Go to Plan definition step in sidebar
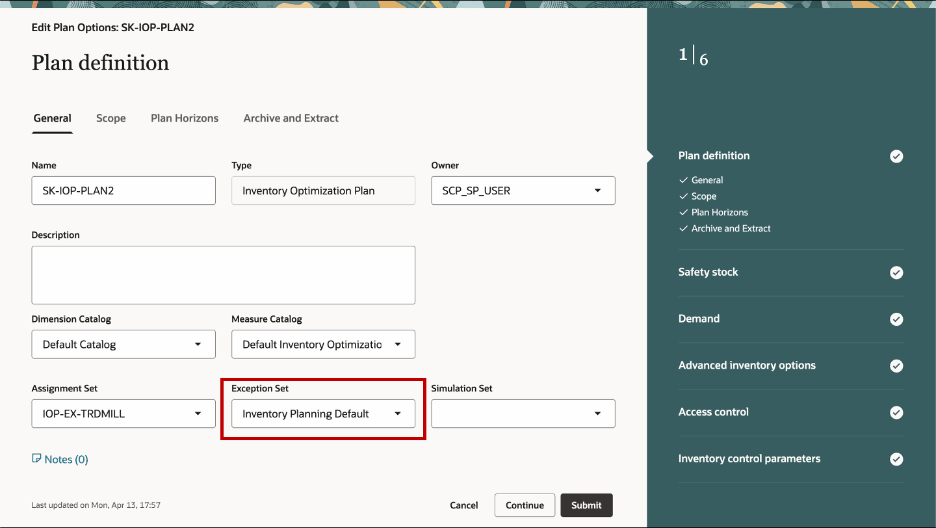The width and height of the screenshot is (936, 528). 714,156
